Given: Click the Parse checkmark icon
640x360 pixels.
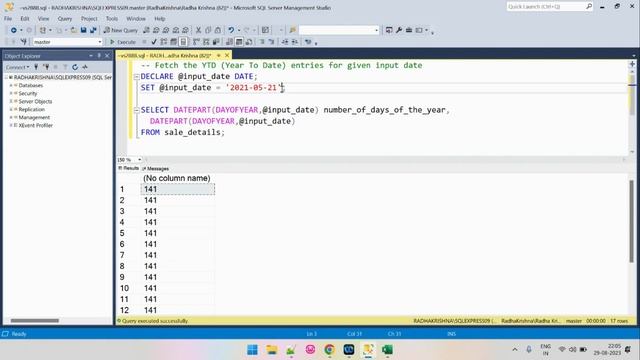Looking at the screenshot, I should pyautogui.click(x=154, y=42).
